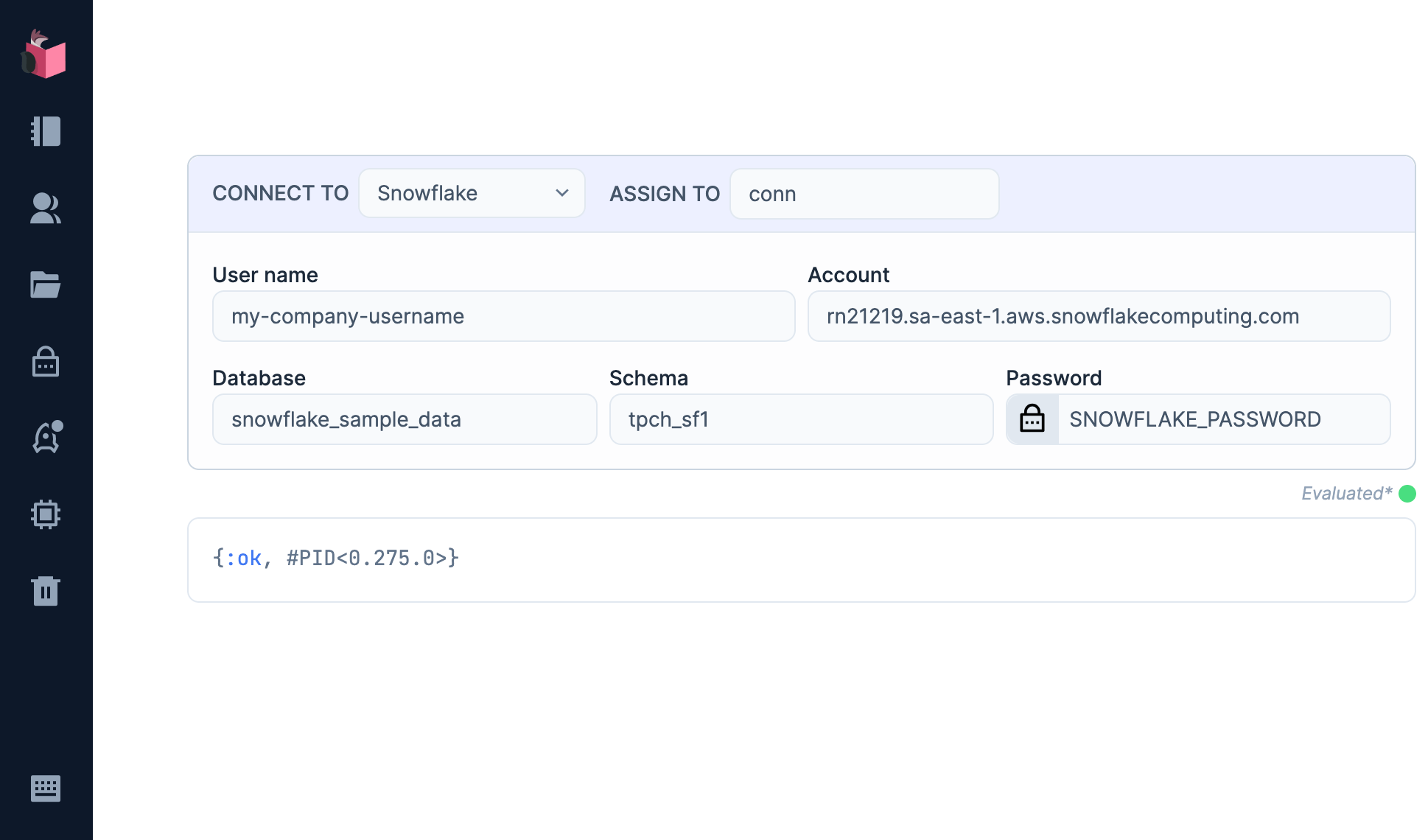
Task: Show keyboard shortcuts icon
Action: pos(46,788)
